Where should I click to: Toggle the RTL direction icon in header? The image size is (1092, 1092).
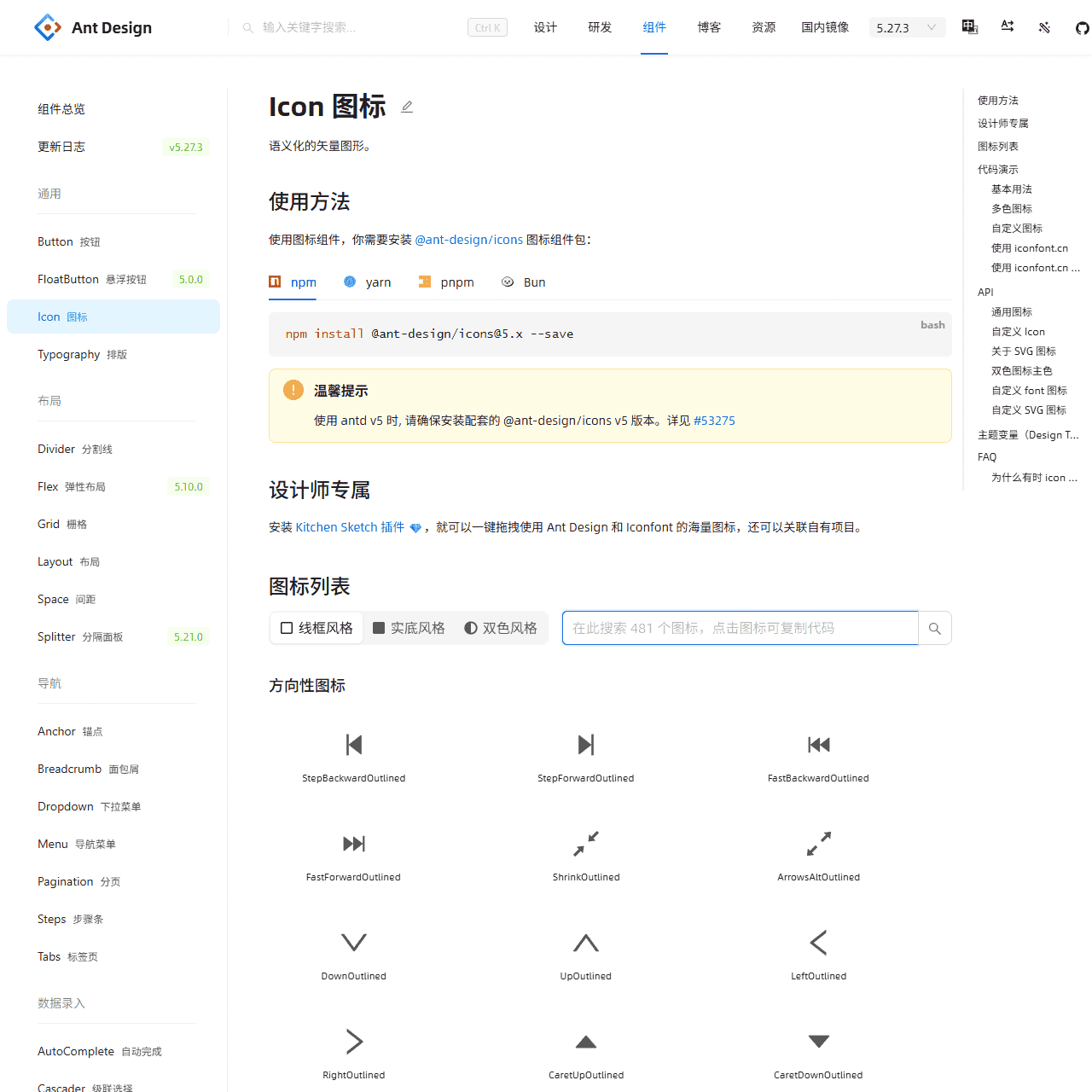[1008, 27]
